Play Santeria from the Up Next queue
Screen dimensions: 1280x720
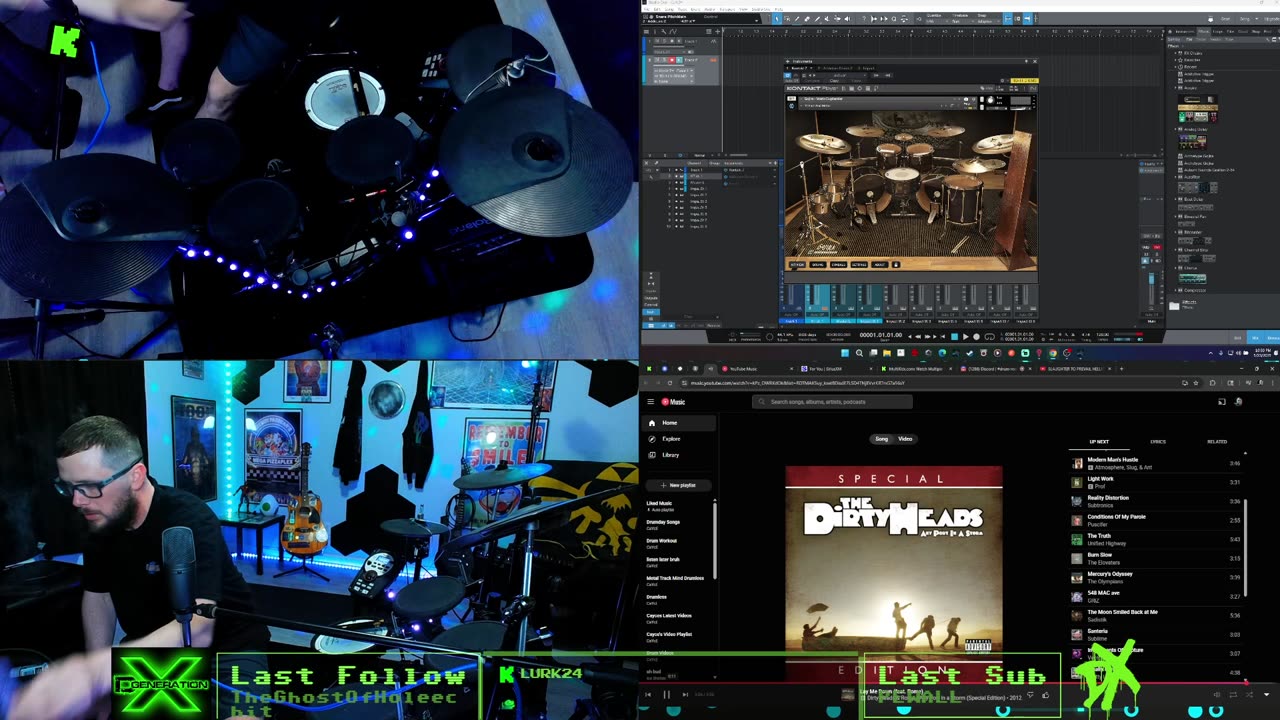pos(1155,634)
